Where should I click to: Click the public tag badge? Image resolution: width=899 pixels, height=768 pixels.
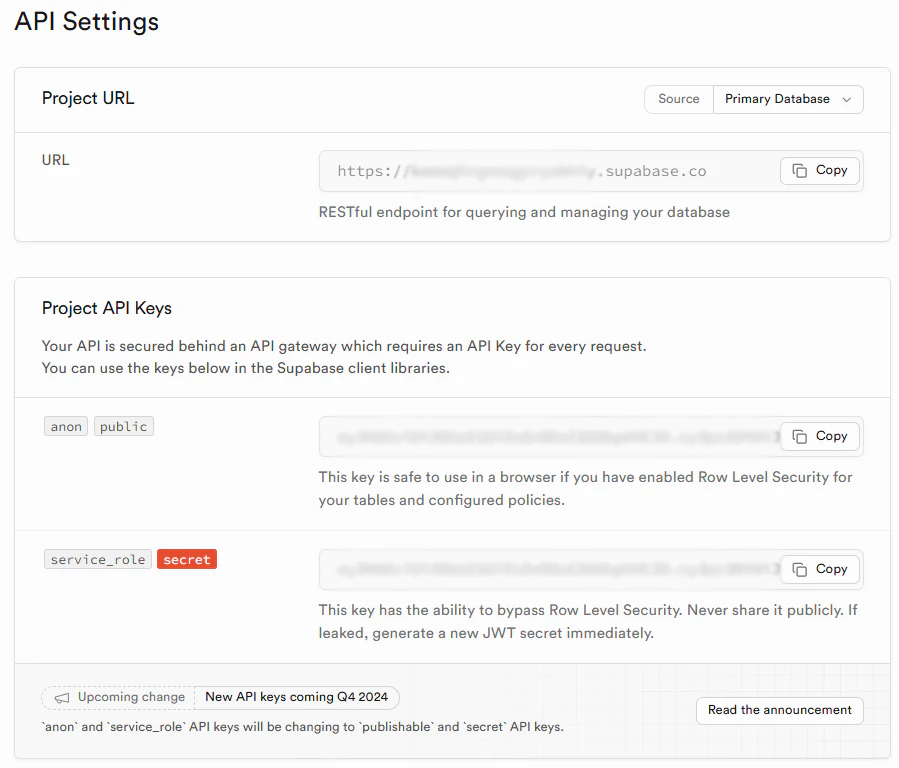(124, 426)
